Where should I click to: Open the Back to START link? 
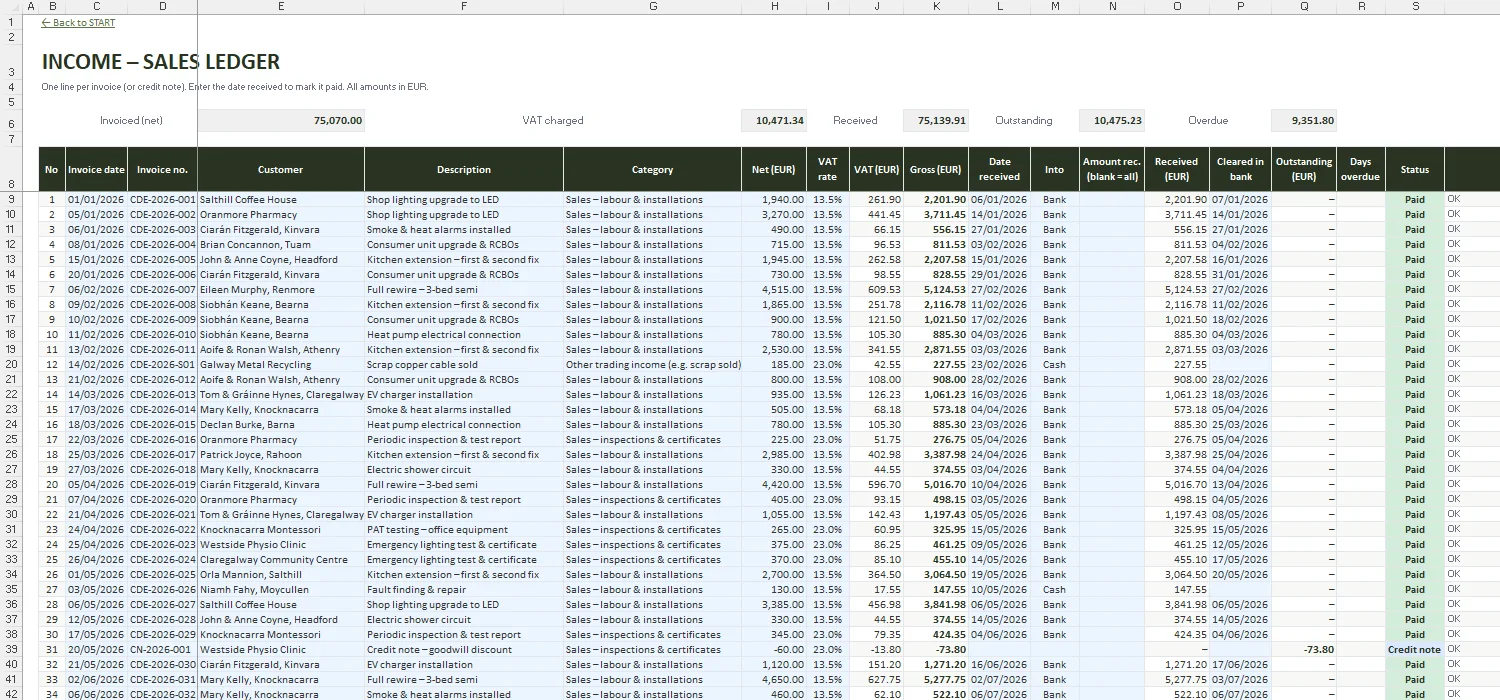[78, 23]
